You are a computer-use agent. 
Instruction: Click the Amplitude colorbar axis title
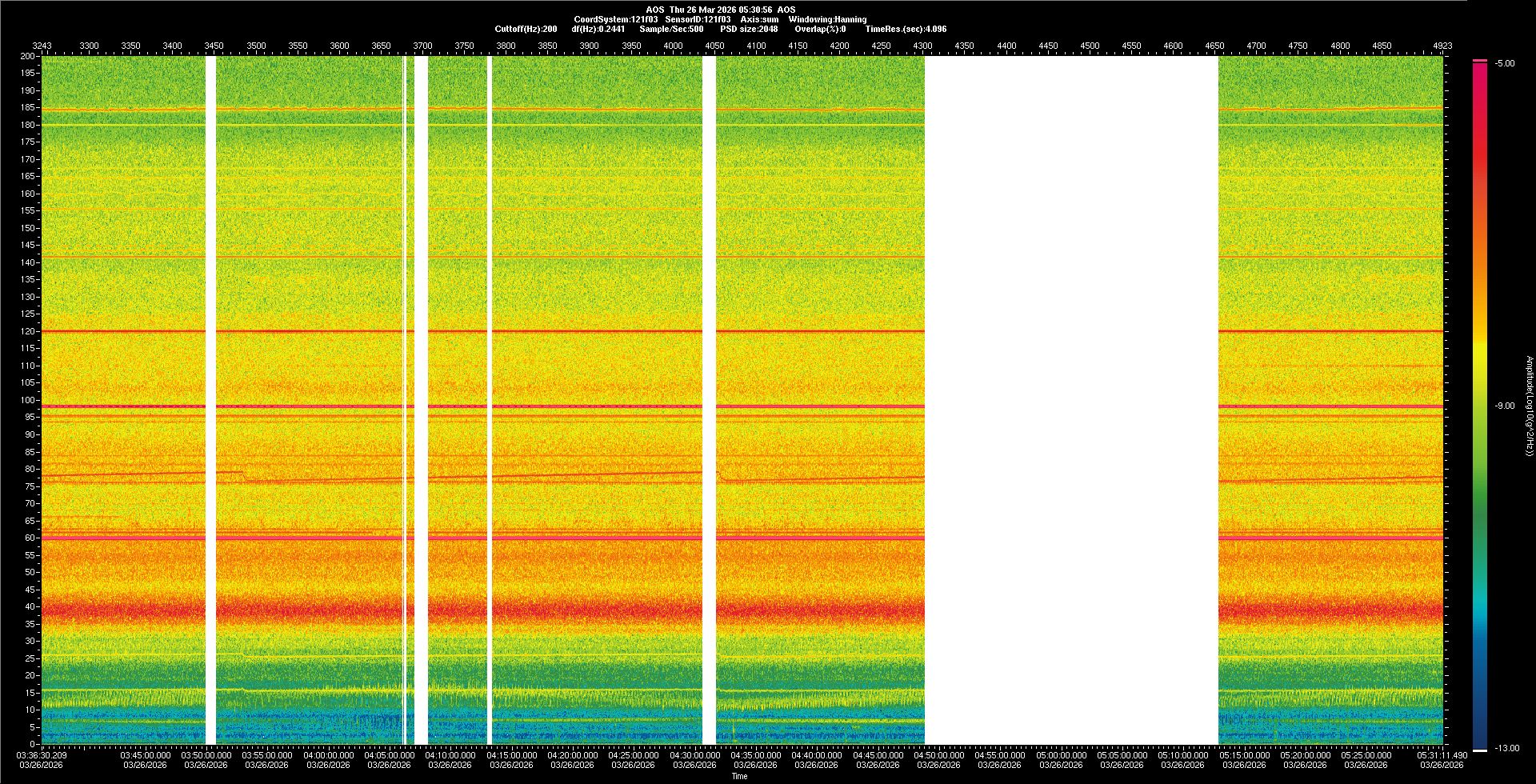point(1529,406)
